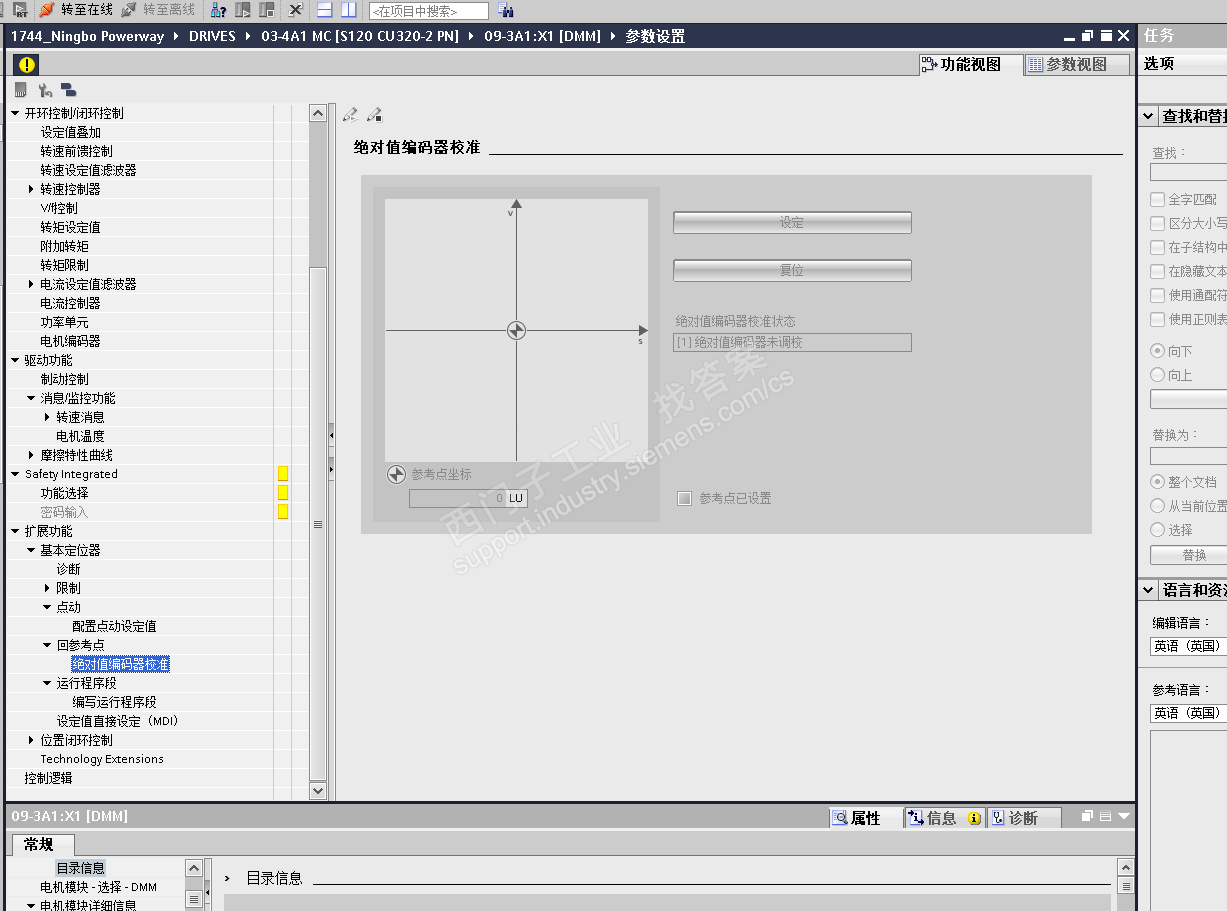The image size is (1227, 911).
Task: Toggle the 参考点已设置 checkbox
Action: point(685,498)
